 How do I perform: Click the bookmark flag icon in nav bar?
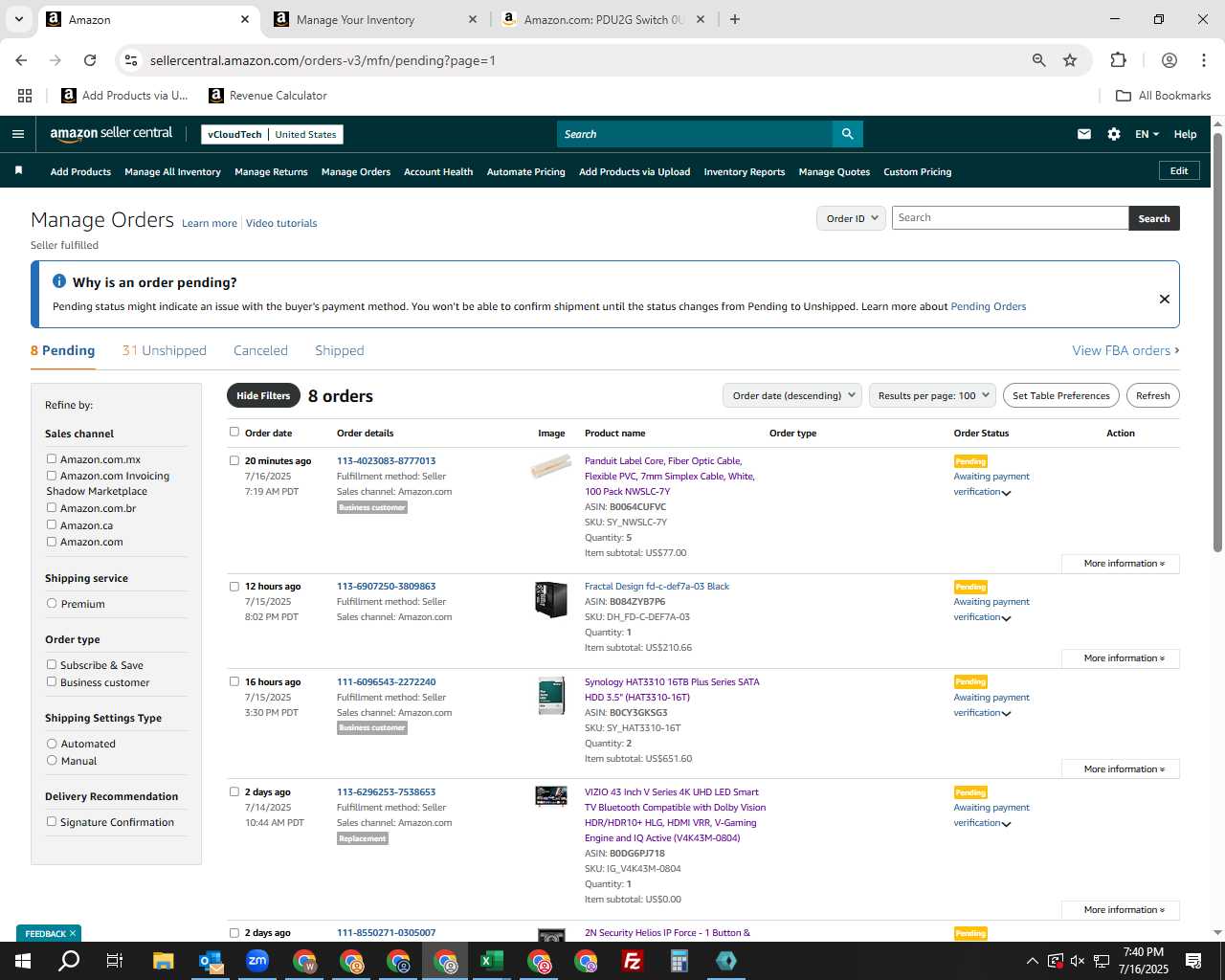pos(18,171)
